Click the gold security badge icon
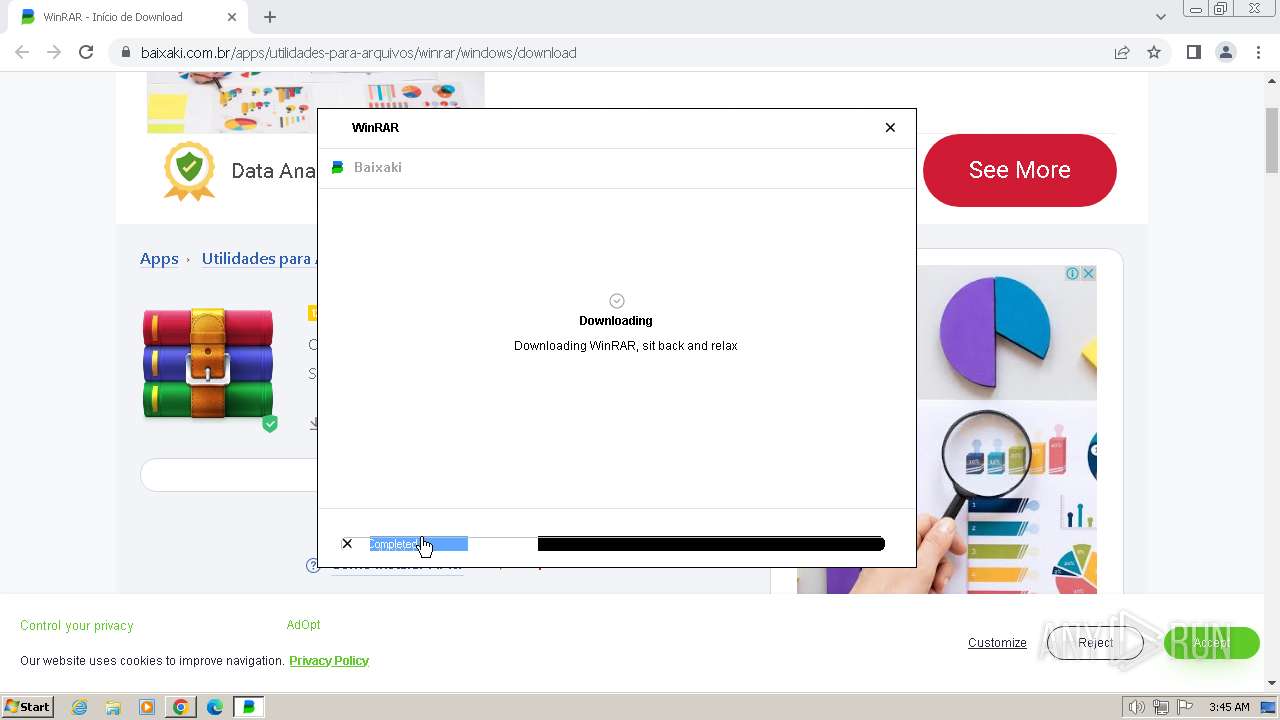 click(x=190, y=171)
